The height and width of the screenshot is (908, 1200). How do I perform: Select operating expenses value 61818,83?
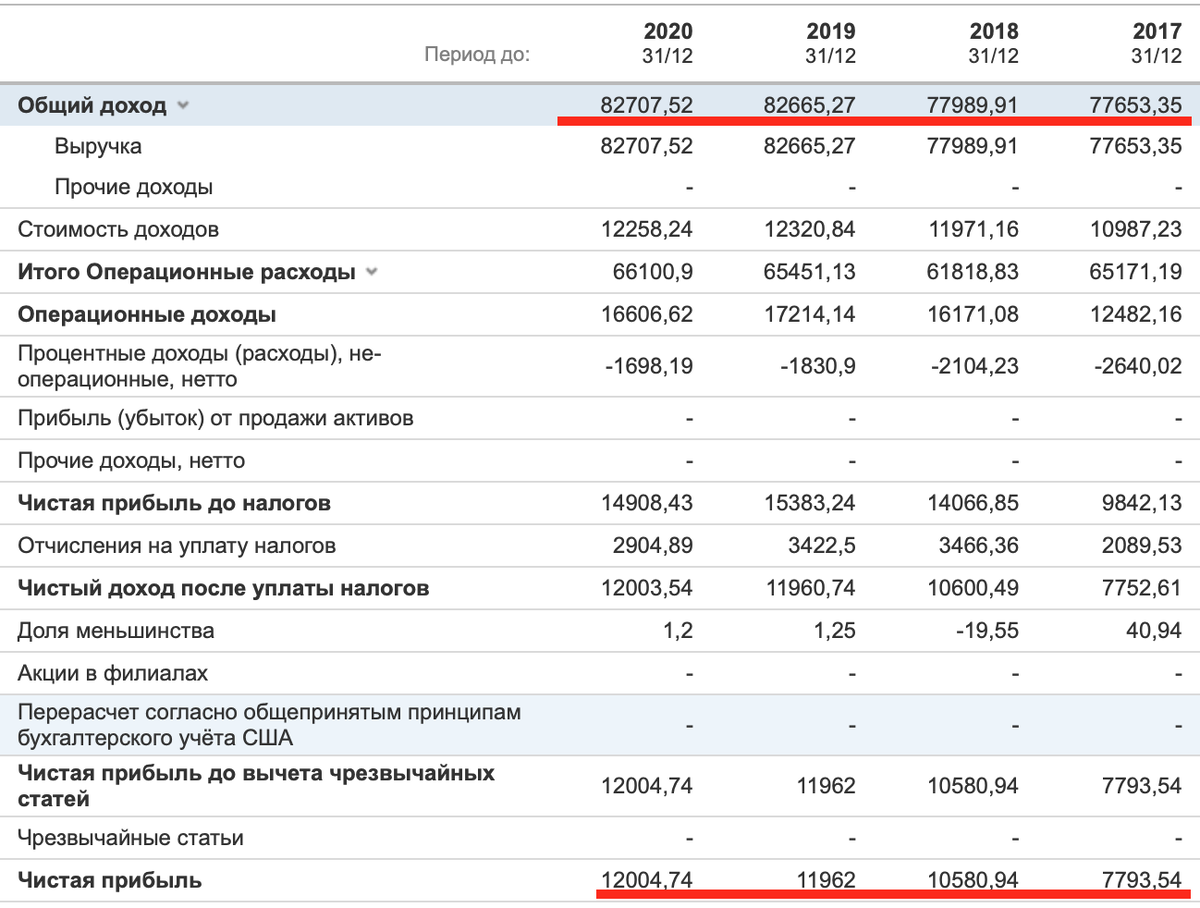[972, 272]
